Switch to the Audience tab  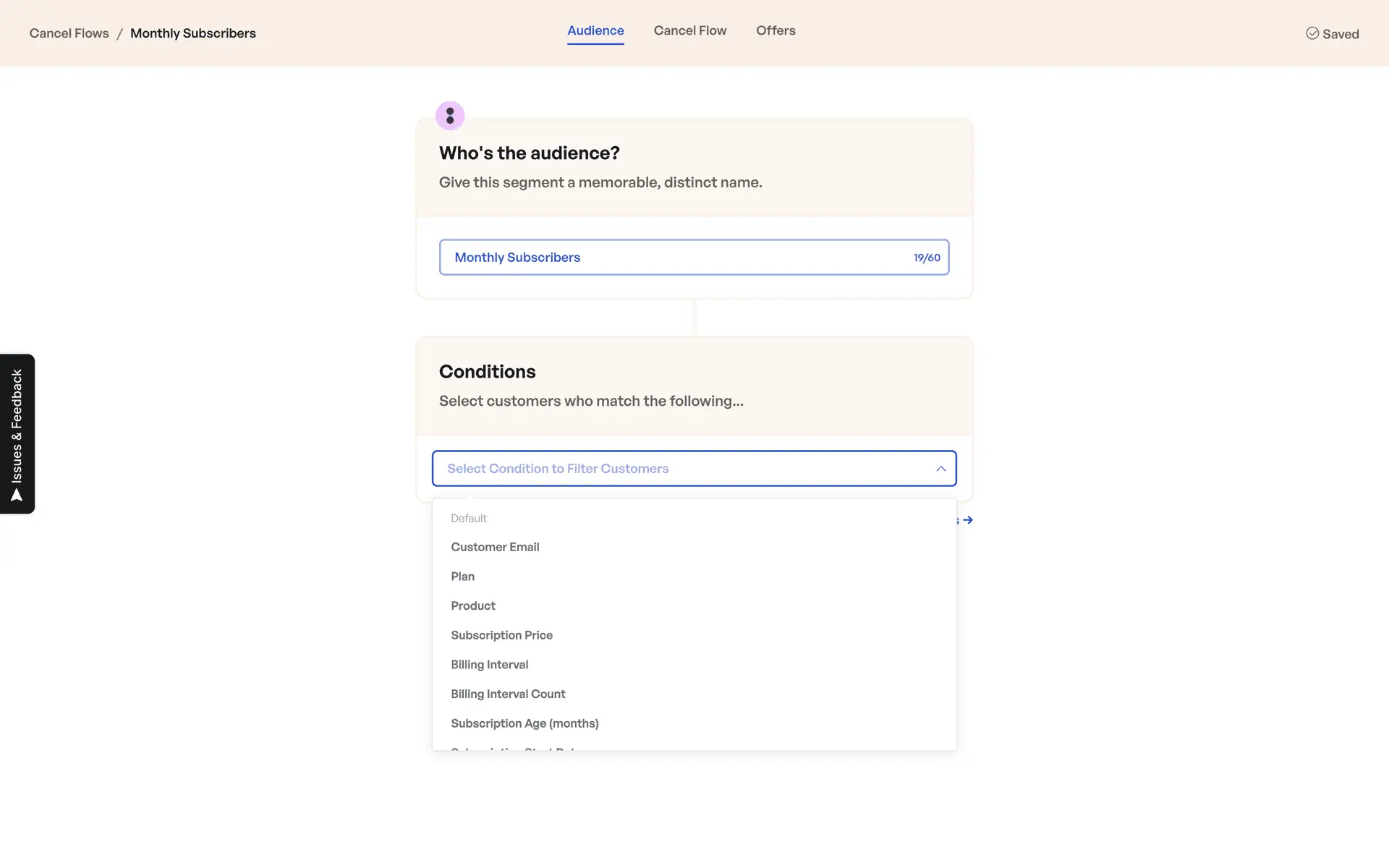pyautogui.click(x=595, y=30)
